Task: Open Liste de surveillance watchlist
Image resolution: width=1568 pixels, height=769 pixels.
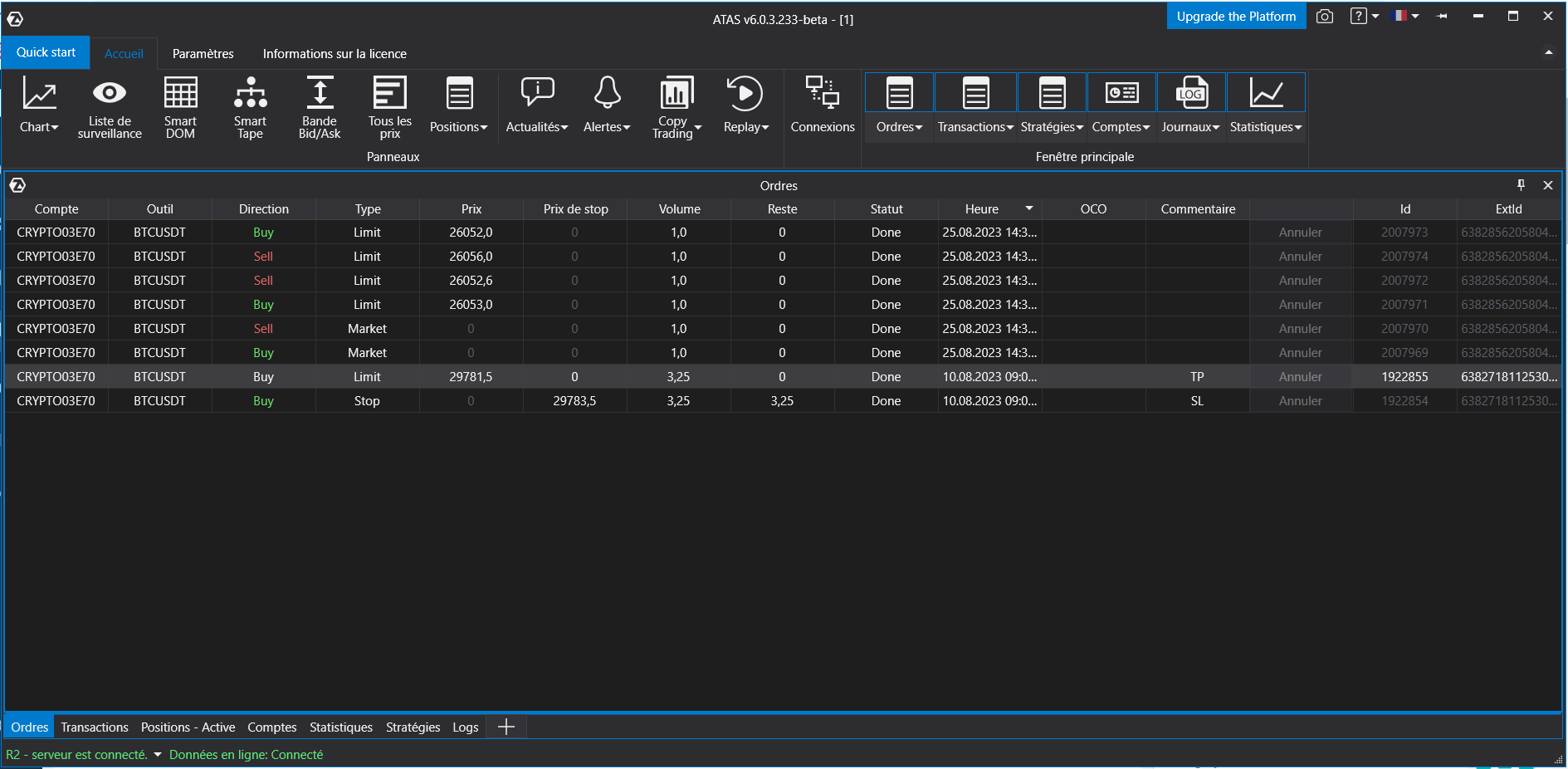Action: tap(110, 93)
